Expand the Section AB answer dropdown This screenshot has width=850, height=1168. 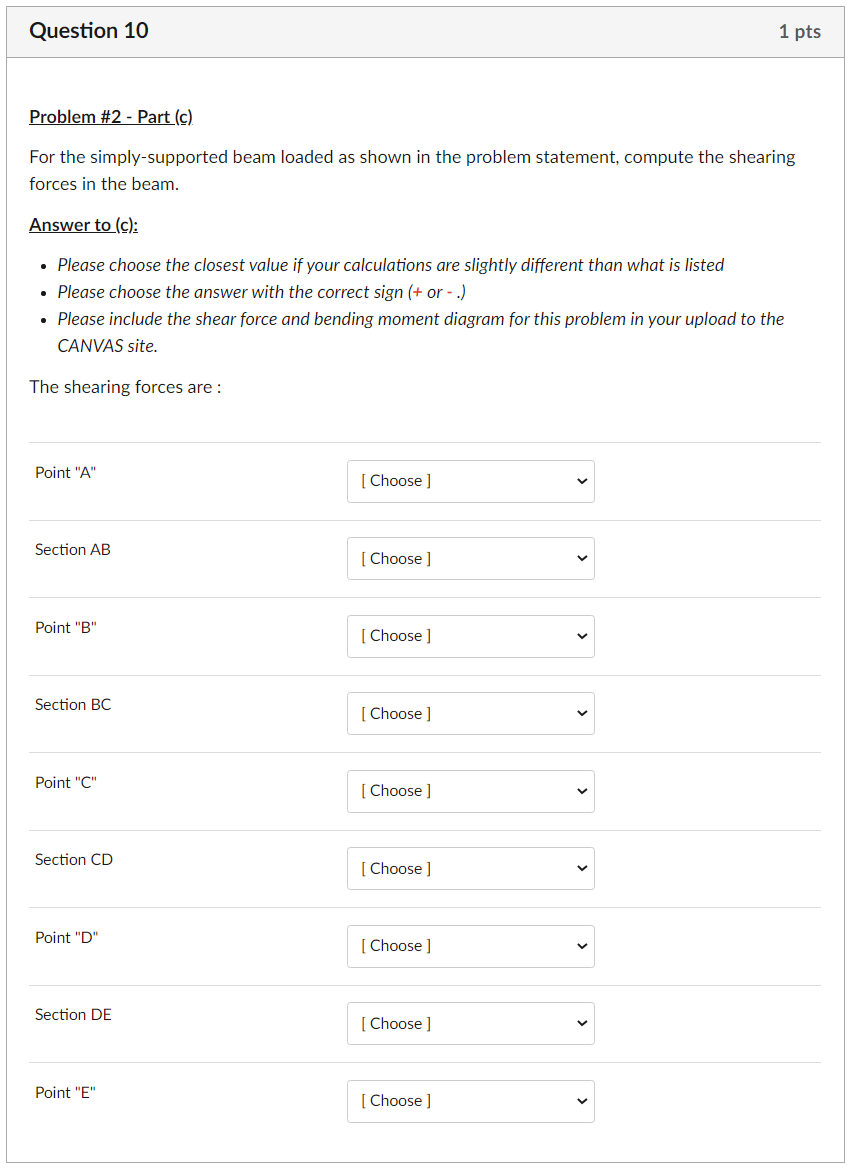click(x=470, y=559)
